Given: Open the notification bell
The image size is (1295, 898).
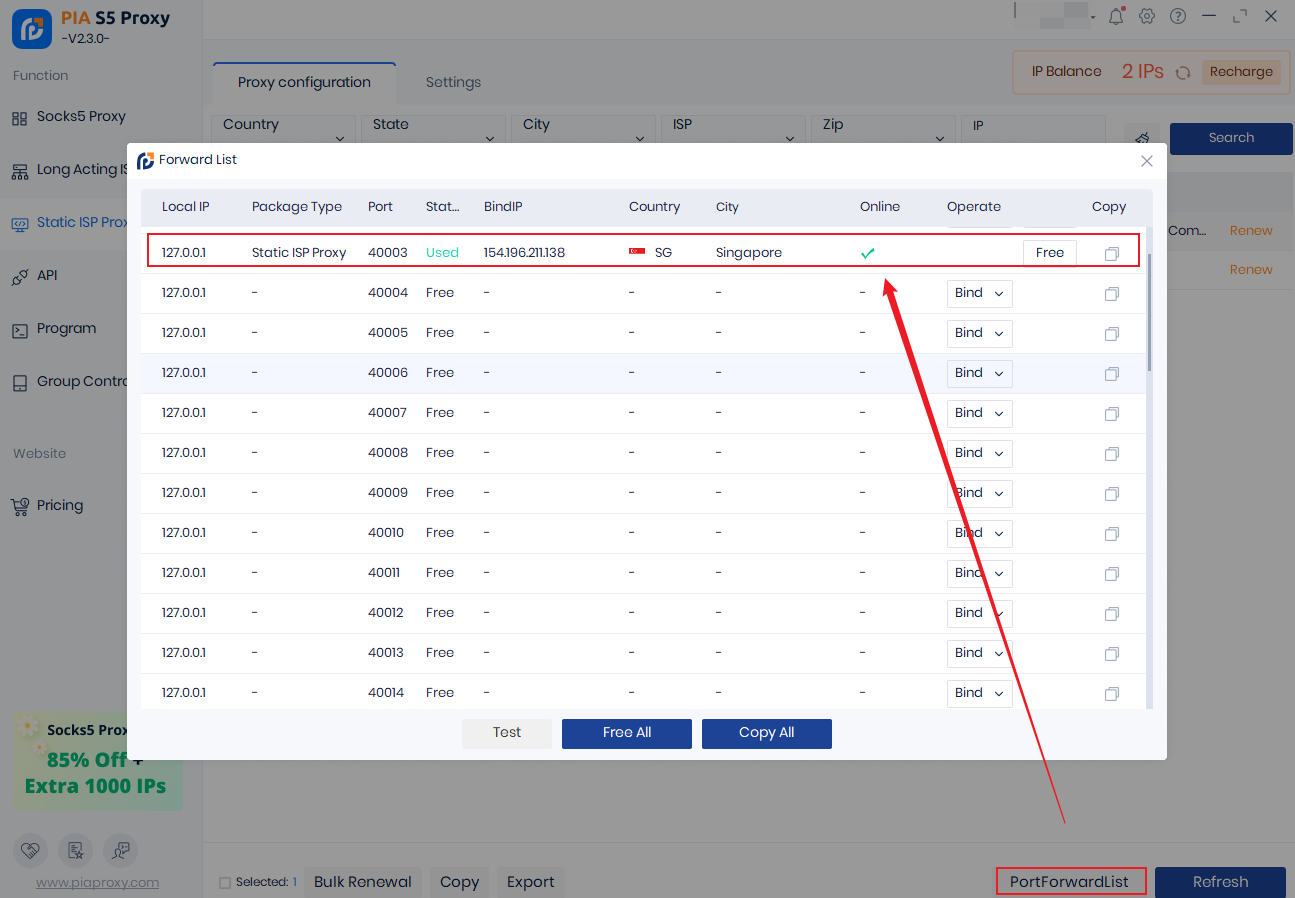Looking at the screenshot, I should pyautogui.click(x=1117, y=16).
